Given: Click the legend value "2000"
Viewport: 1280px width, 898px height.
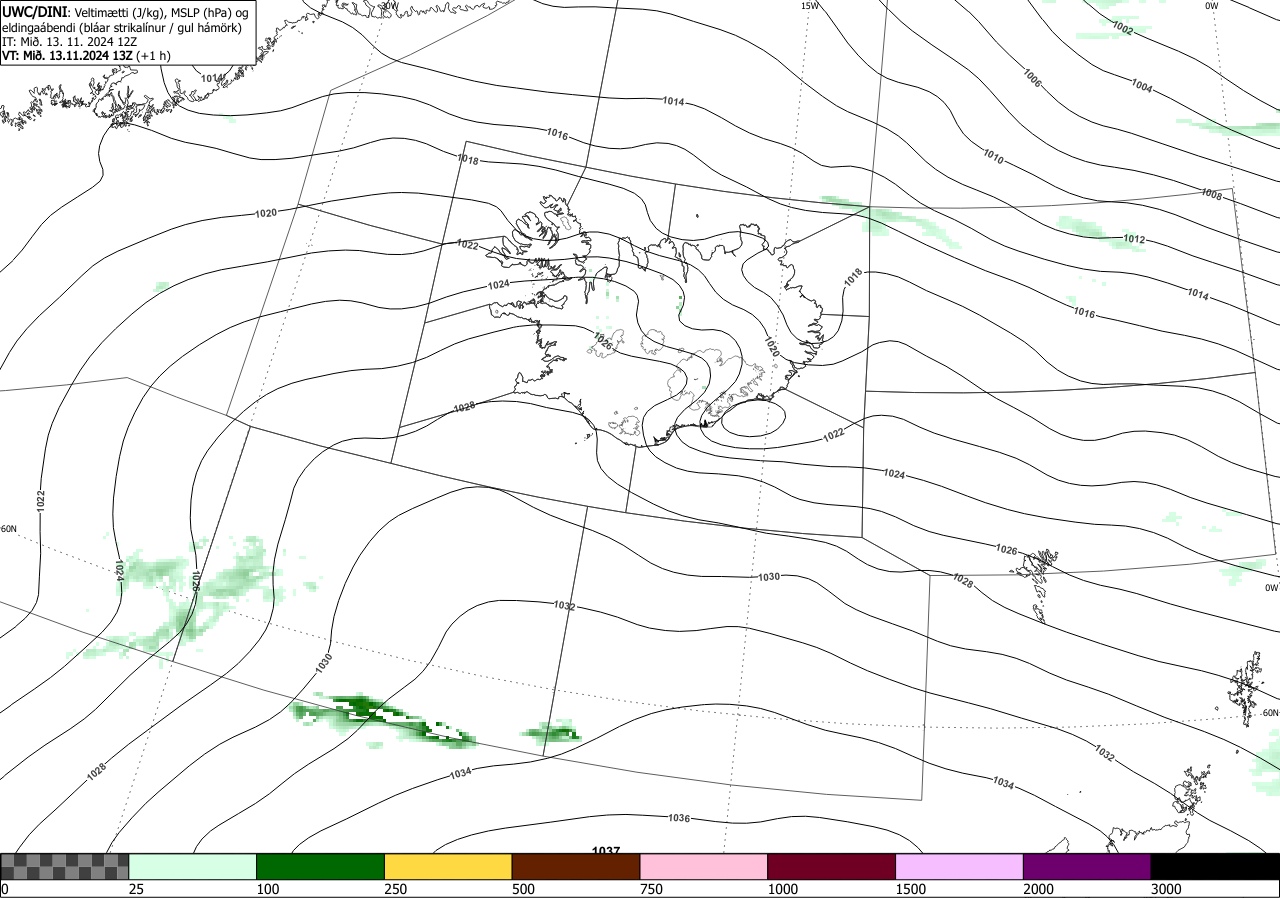Looking at the screenshot, I should click(1038, 889).
